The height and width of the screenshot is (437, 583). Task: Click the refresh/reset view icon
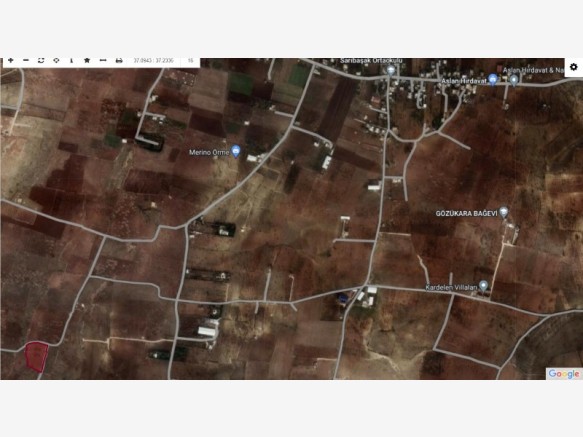(x=41, y=60)
